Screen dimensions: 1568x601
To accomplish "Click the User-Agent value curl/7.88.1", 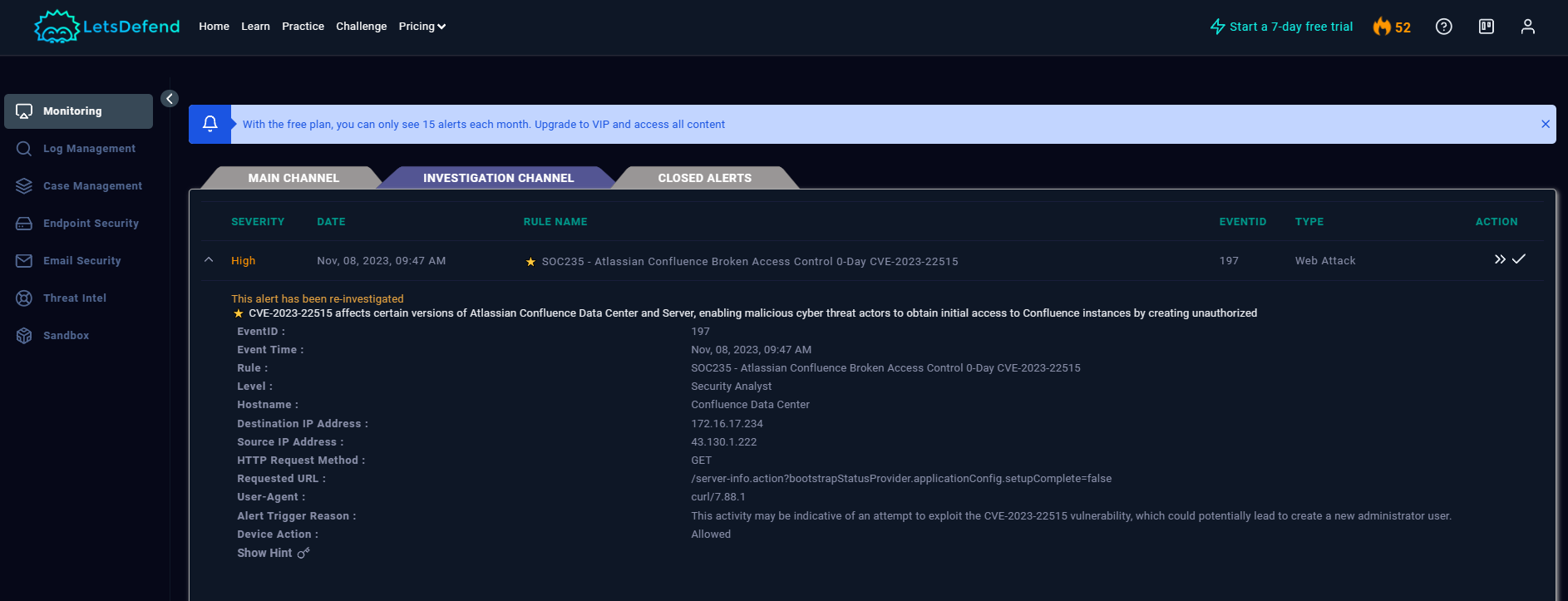I will pyautogui.click(x=718, y=497).
